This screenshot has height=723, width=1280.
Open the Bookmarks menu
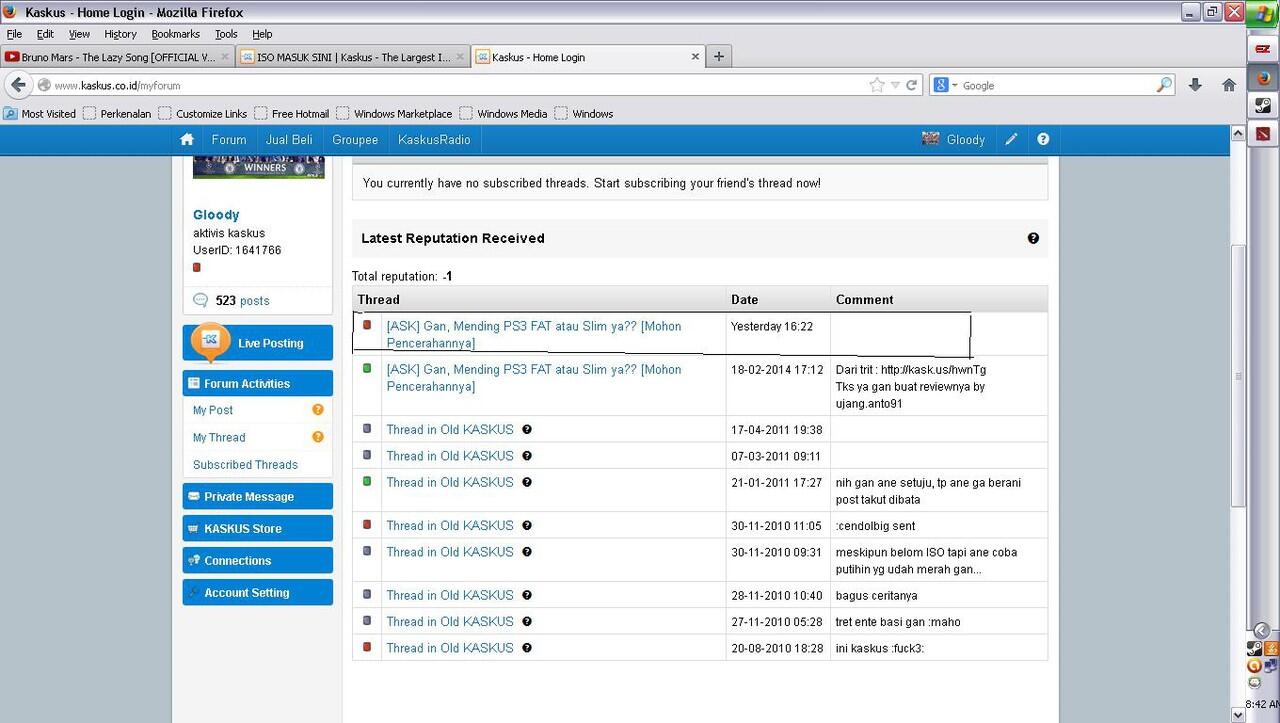[x=176, y=34]
